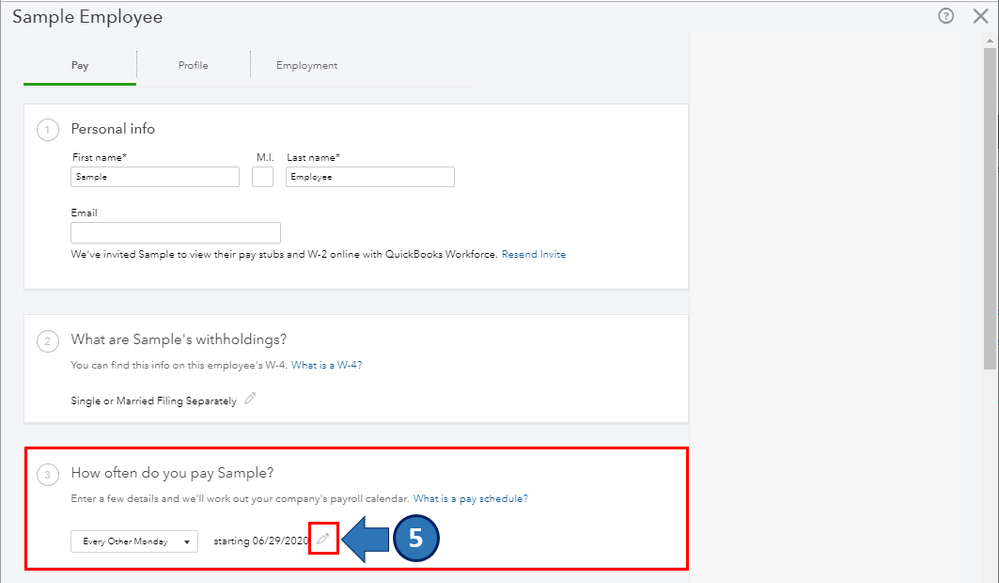
Task: Close the Sample Employee window
Action: [x=980, y=16]
